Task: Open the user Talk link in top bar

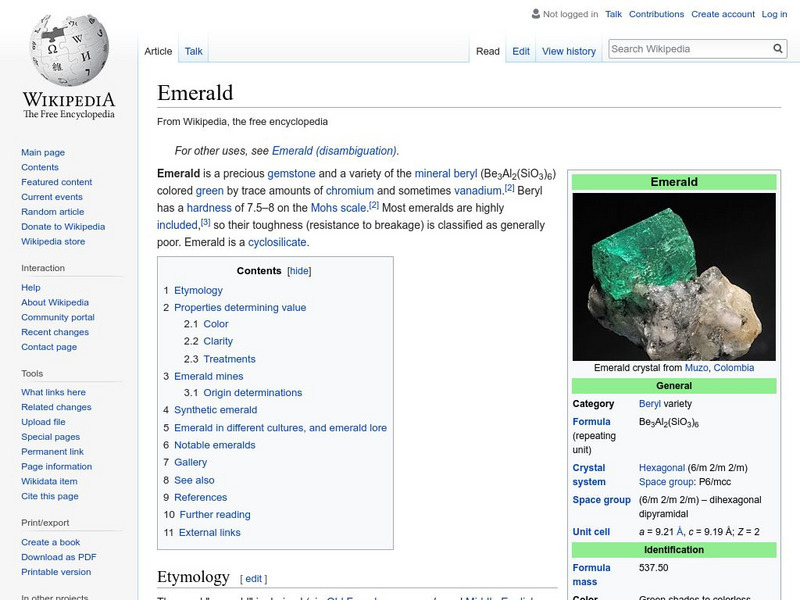Action: tap(613, 14)
